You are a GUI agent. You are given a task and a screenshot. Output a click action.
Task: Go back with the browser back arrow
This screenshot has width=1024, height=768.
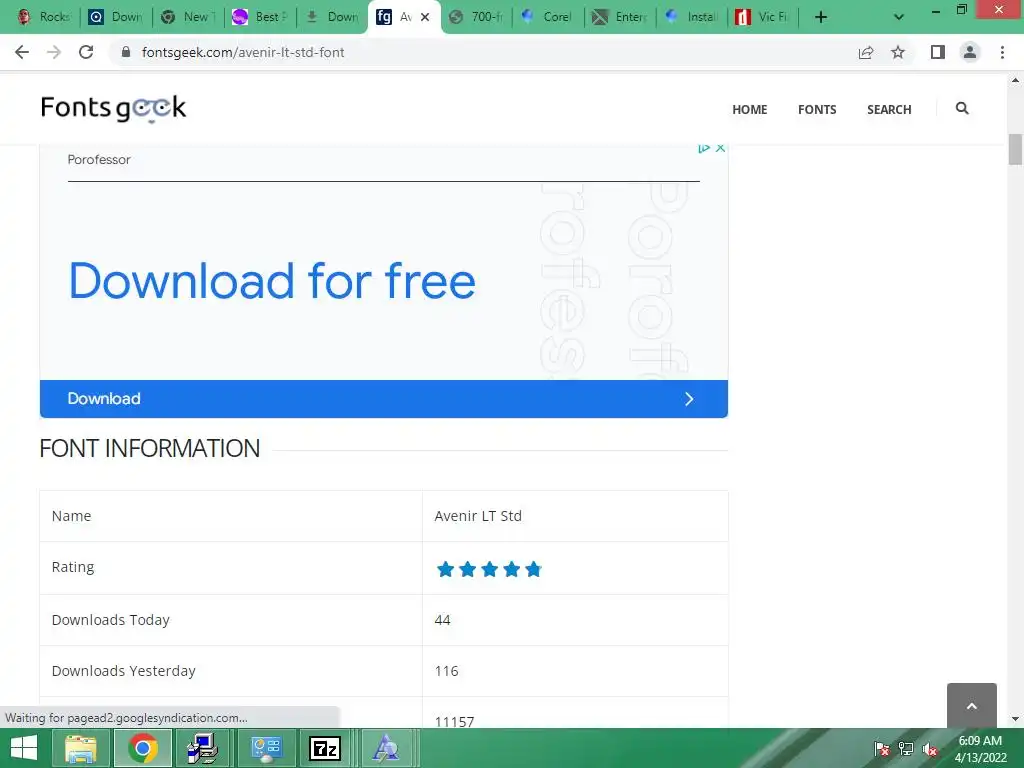tap(22, 52)
